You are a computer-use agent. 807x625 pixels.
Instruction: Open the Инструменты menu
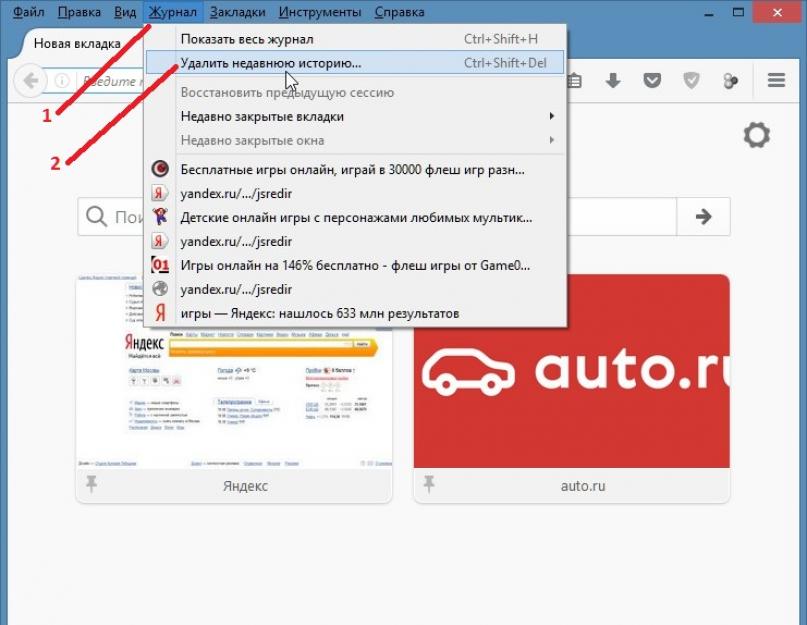[x=320, y=12]
